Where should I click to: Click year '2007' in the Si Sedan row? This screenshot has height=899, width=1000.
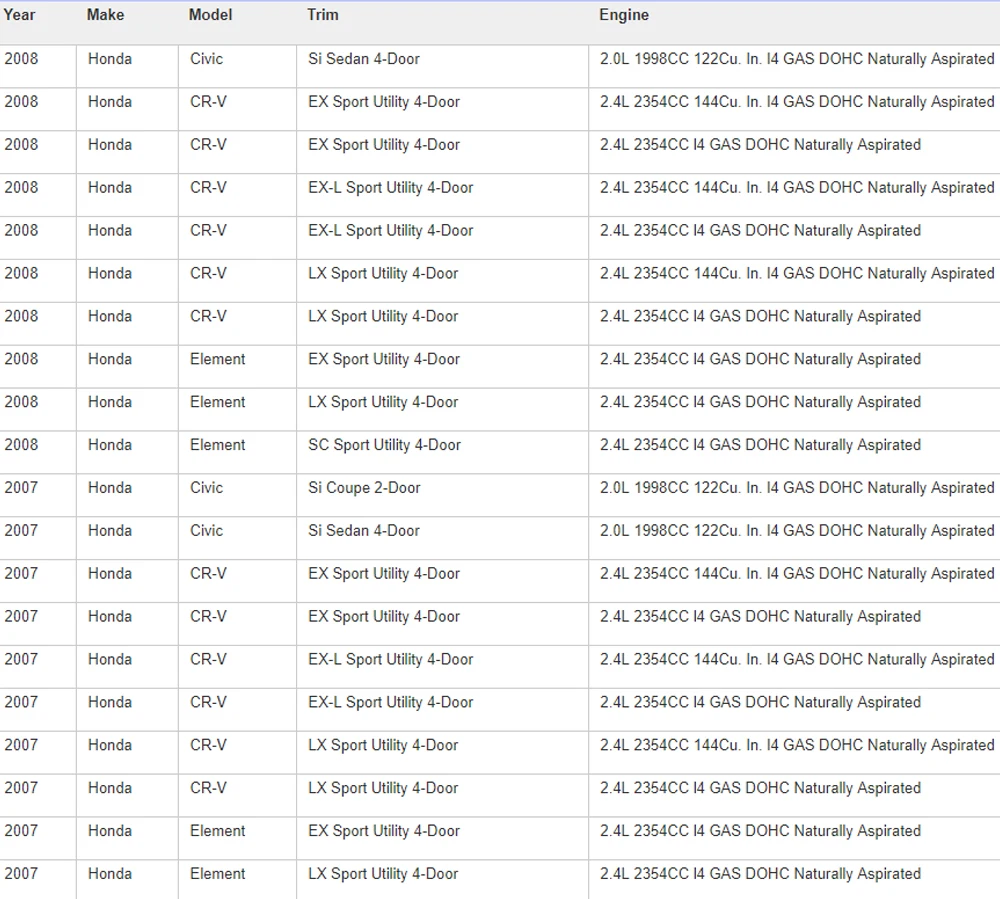click(21, 530)
